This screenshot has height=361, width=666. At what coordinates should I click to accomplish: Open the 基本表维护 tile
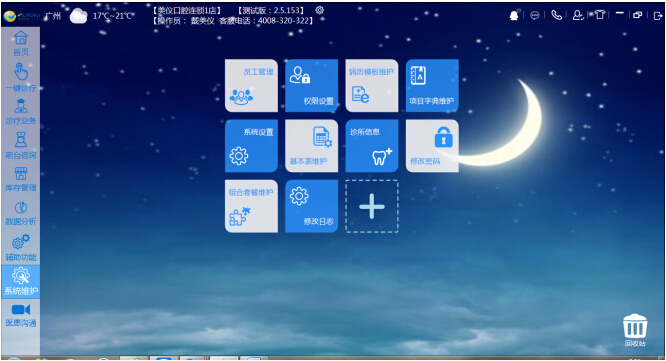[312, 146]
